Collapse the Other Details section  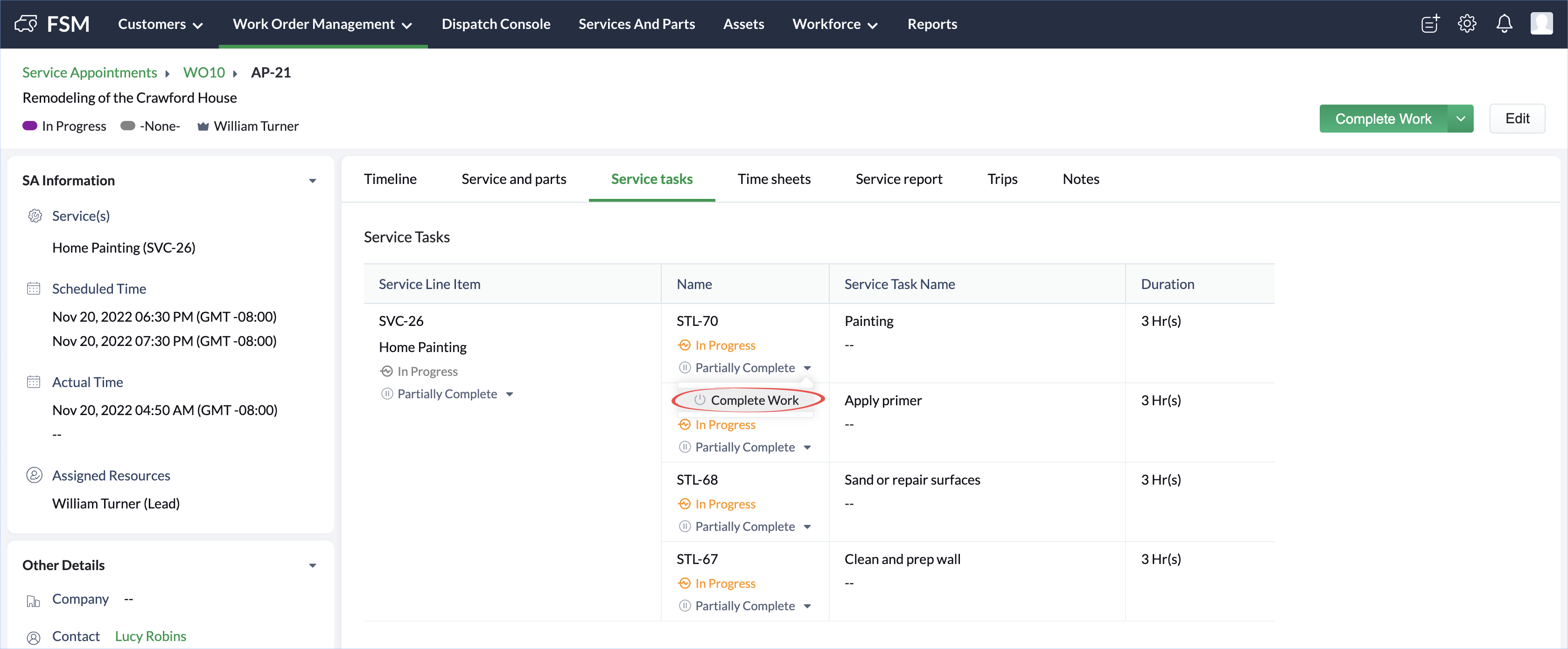(x=312, y=565)
